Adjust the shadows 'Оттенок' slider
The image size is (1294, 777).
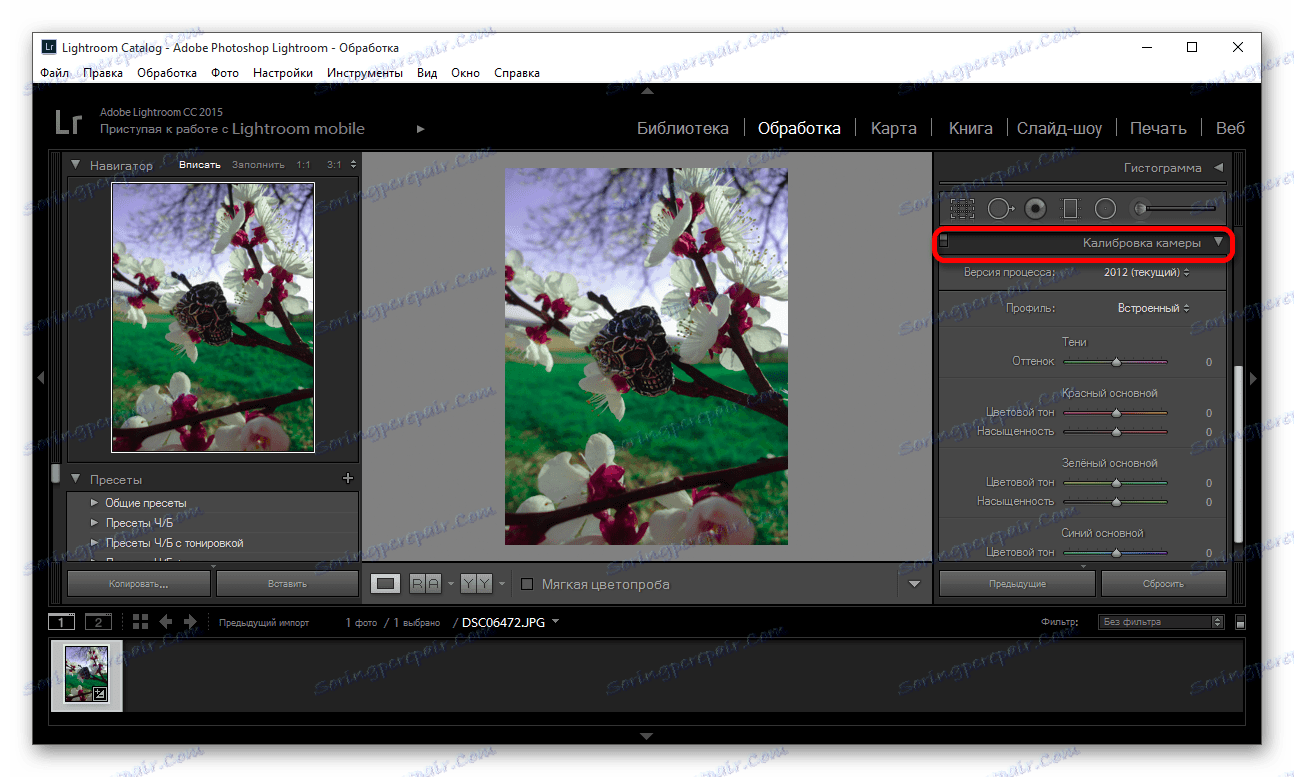[x=1115, y=362]
